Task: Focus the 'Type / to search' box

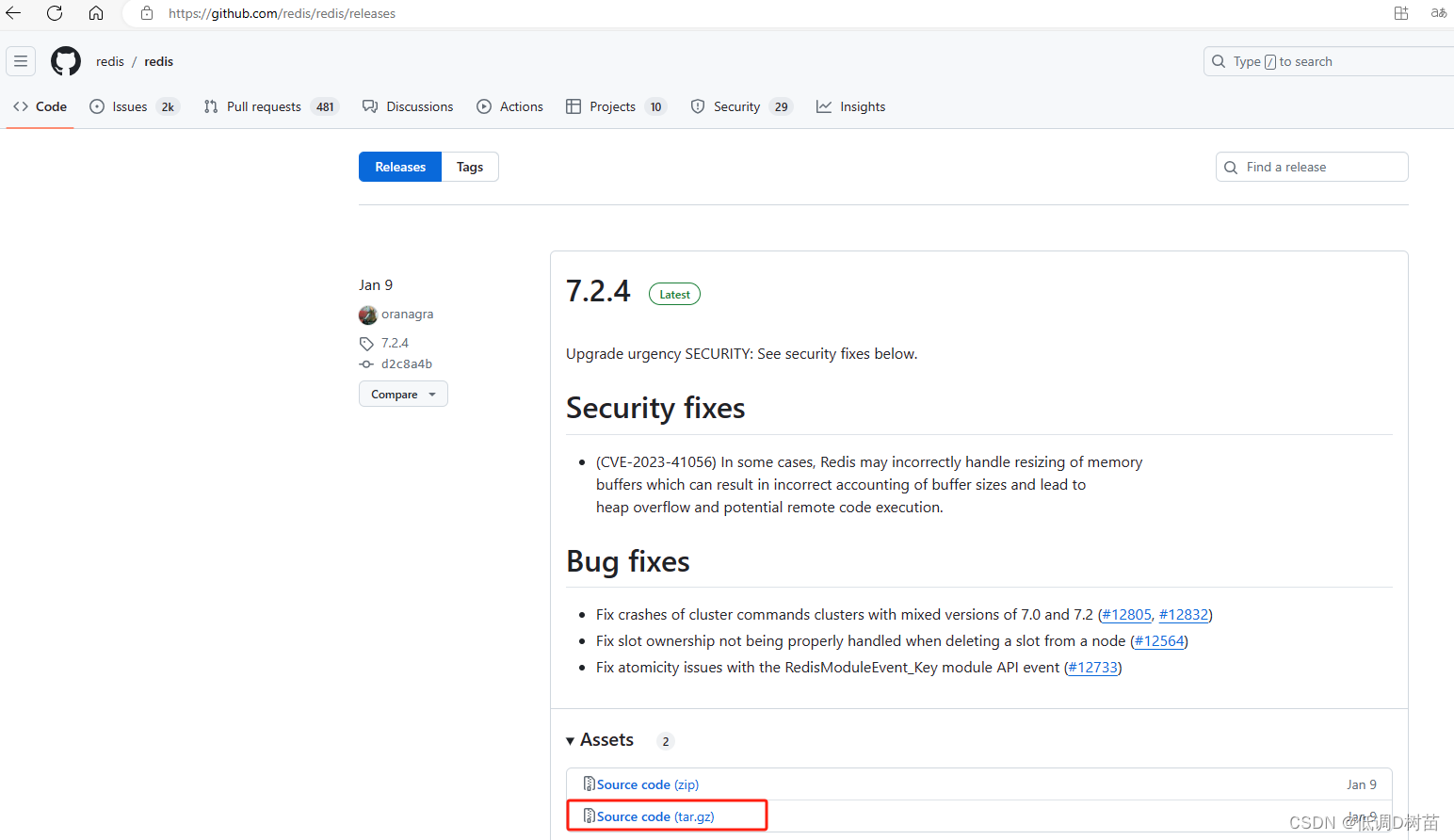Action: coord(1329,61)
